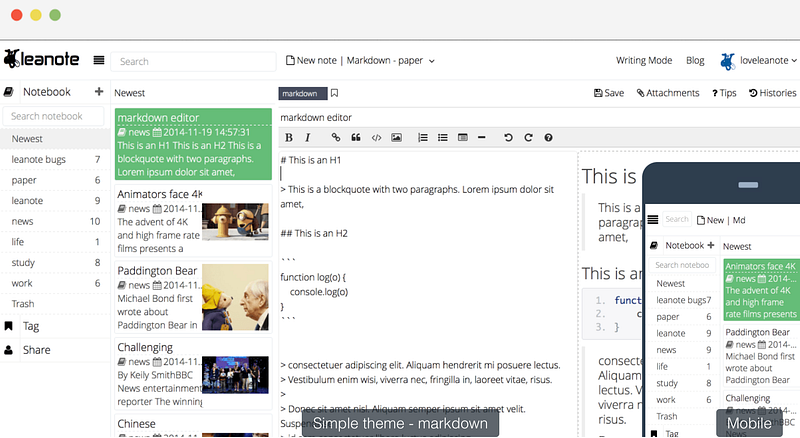This screenshot has height=438, width=800.
Task: Open the New note dropdown arrow
Action: click(x=432, y=61)
